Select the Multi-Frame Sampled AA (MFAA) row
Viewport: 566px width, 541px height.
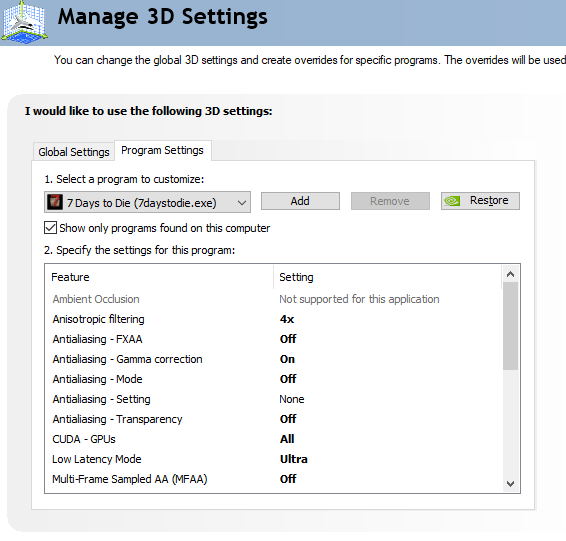pyautogui.click(x=273, y=479)
